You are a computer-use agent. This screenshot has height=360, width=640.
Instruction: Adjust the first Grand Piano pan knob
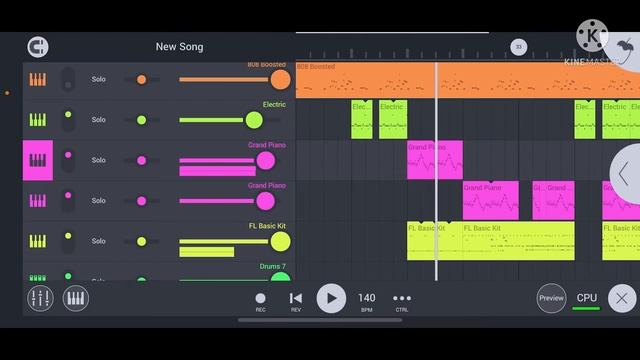pos(142,160)
